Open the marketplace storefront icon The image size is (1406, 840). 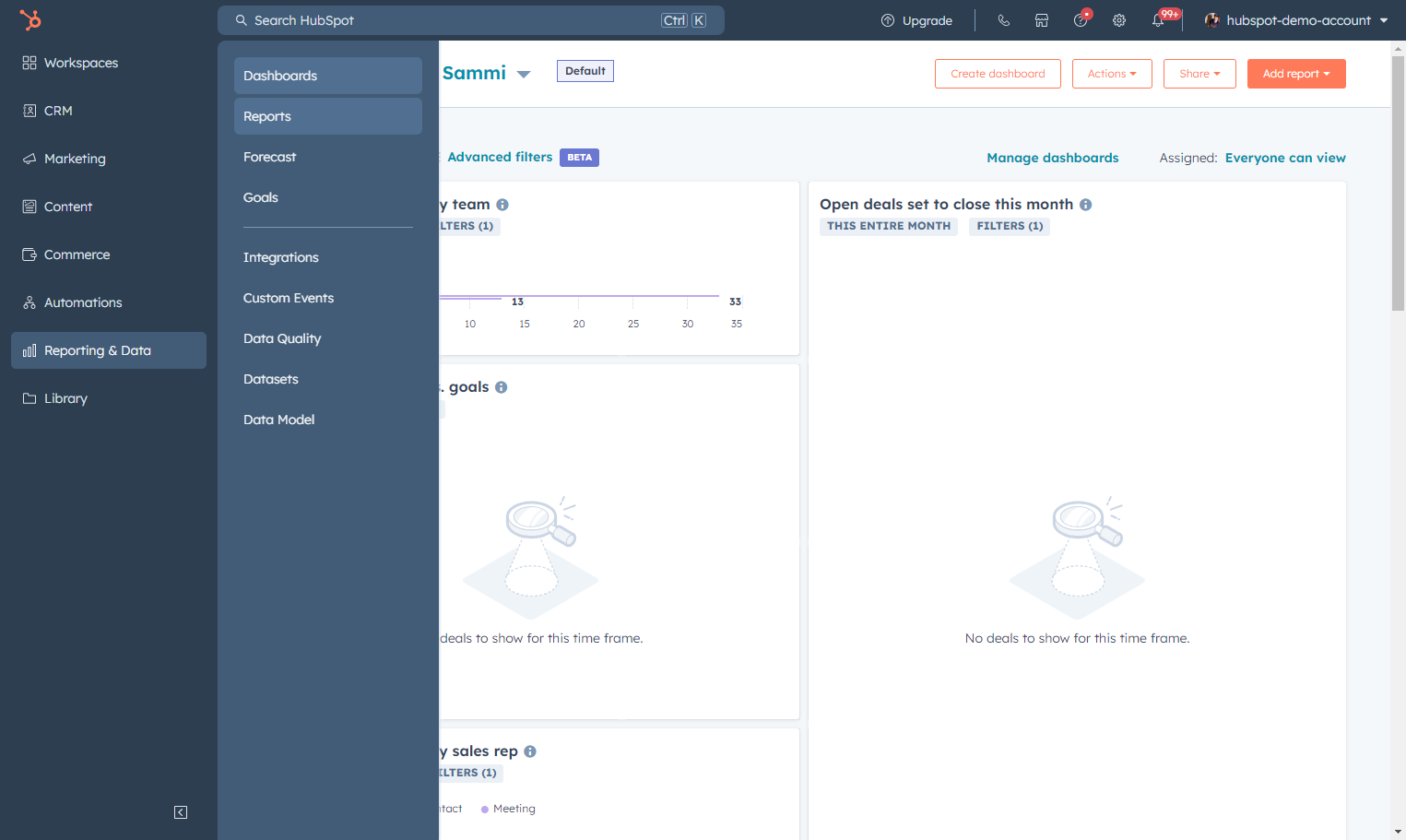click(1042, 20)
